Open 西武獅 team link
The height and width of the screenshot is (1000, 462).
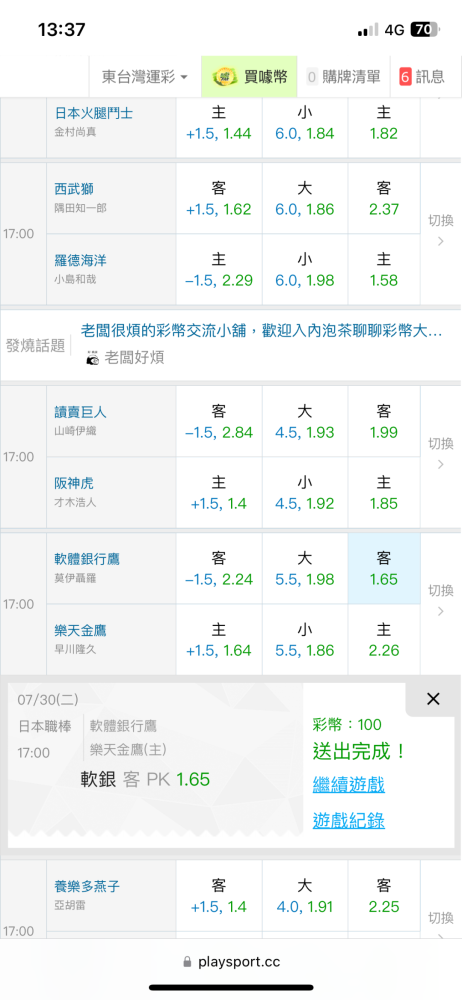(74, 189)
